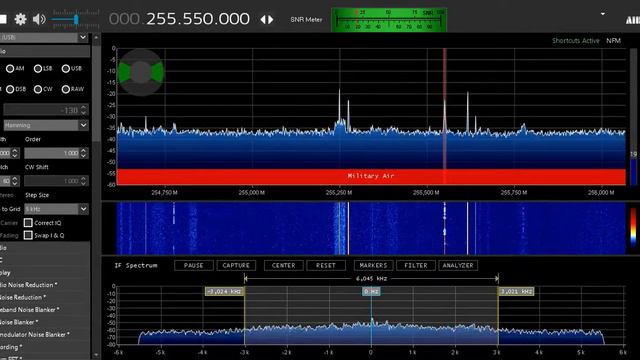Enable the Correct IQ checkbox

coord(28,223)
